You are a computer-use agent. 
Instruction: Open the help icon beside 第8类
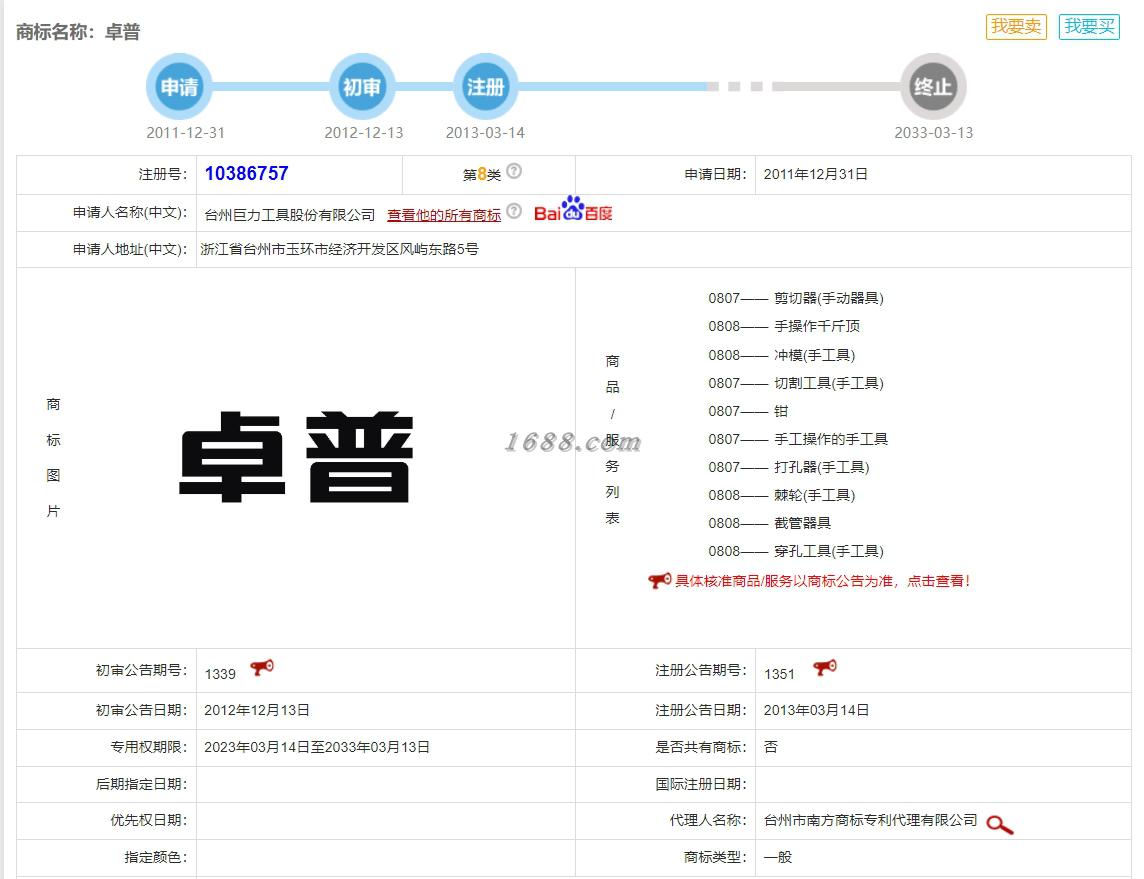click(x=514, y=171)
